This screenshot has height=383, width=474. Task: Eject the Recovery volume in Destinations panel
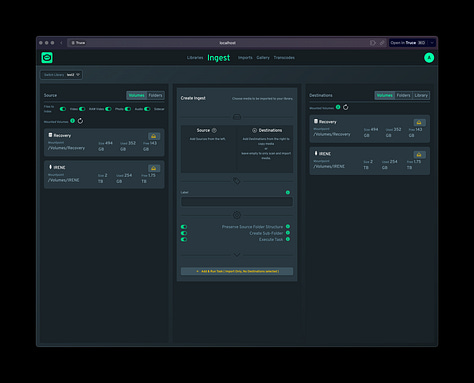(x=419, y=122)
